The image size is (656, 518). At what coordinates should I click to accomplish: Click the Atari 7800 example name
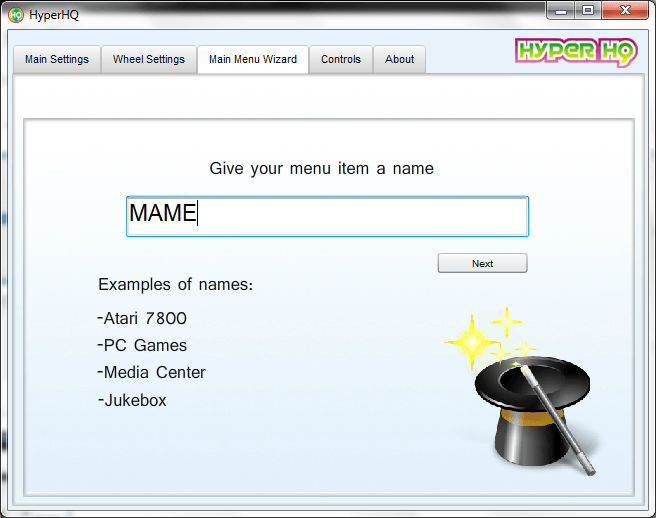(144, 319)
